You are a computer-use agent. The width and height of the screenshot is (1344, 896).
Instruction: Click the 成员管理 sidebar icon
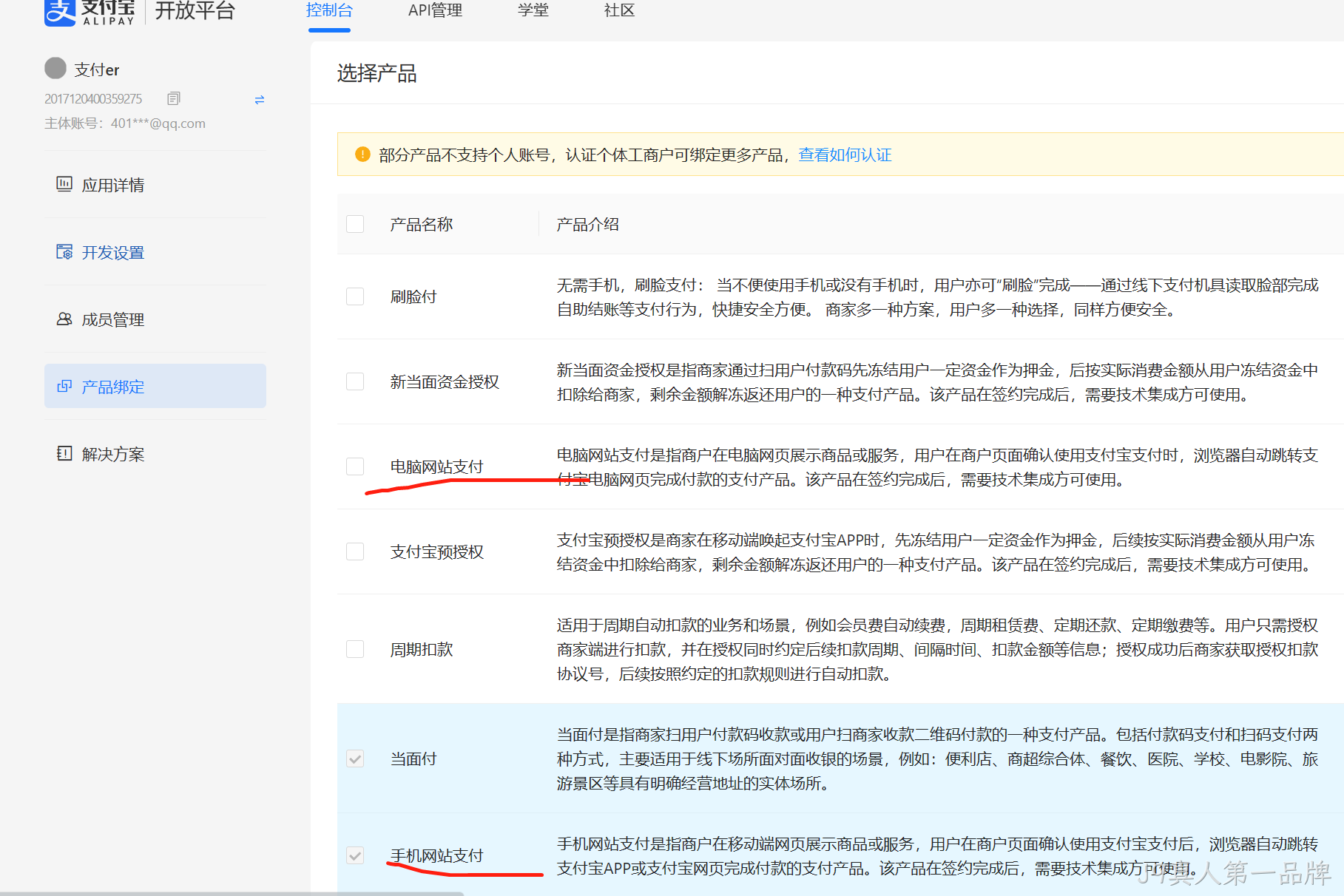[x=64, y=319]
